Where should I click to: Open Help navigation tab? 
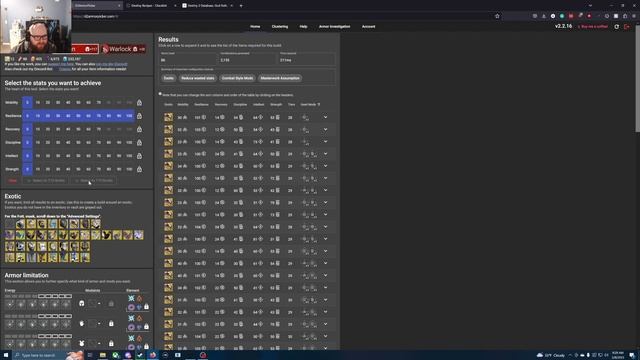(x=303, y=27)
